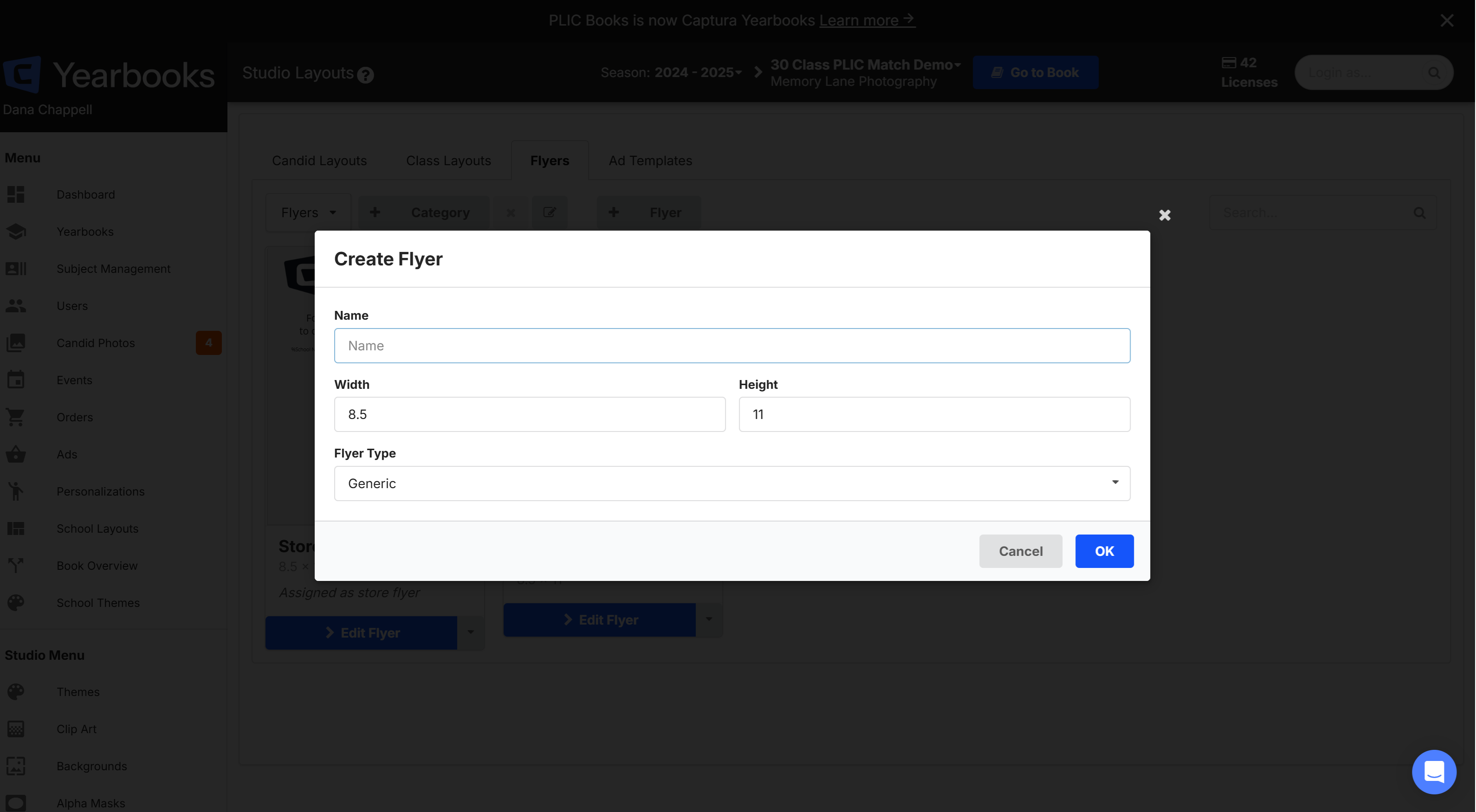Open the Flyer Type Generic dropdown
This screenshot has height=812, width=1476.
coord(732,483)
